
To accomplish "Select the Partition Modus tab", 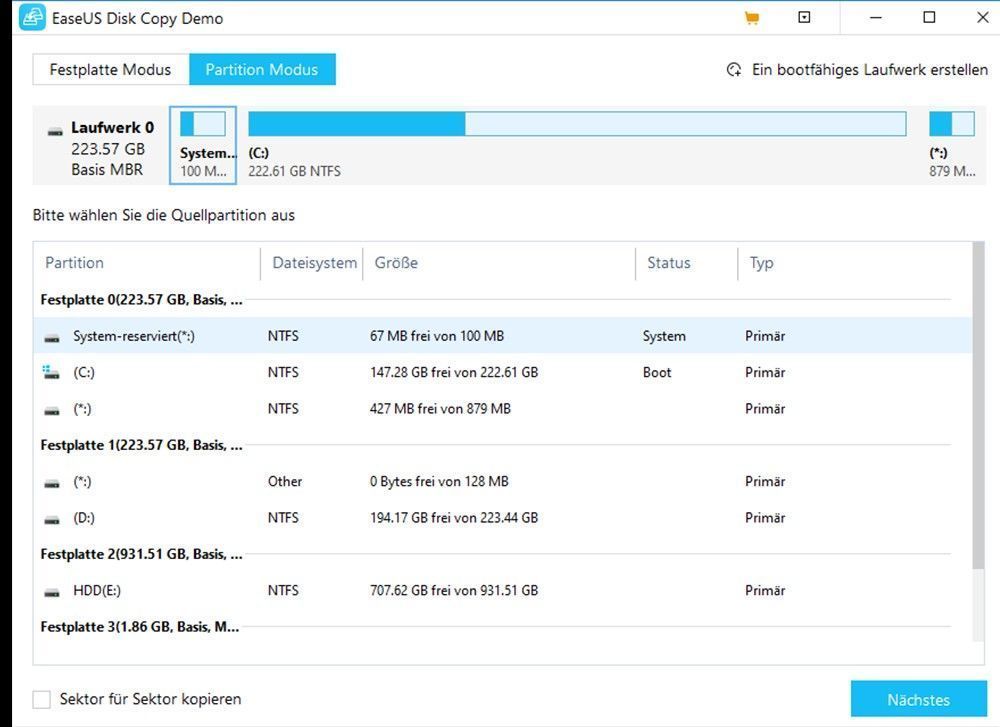I will click(x=262, y=70).
